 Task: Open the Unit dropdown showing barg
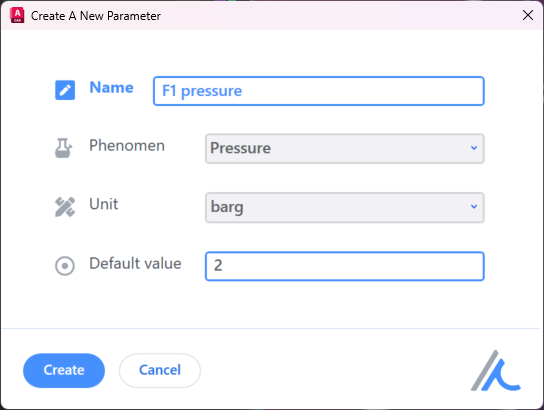tap(345, 207)
